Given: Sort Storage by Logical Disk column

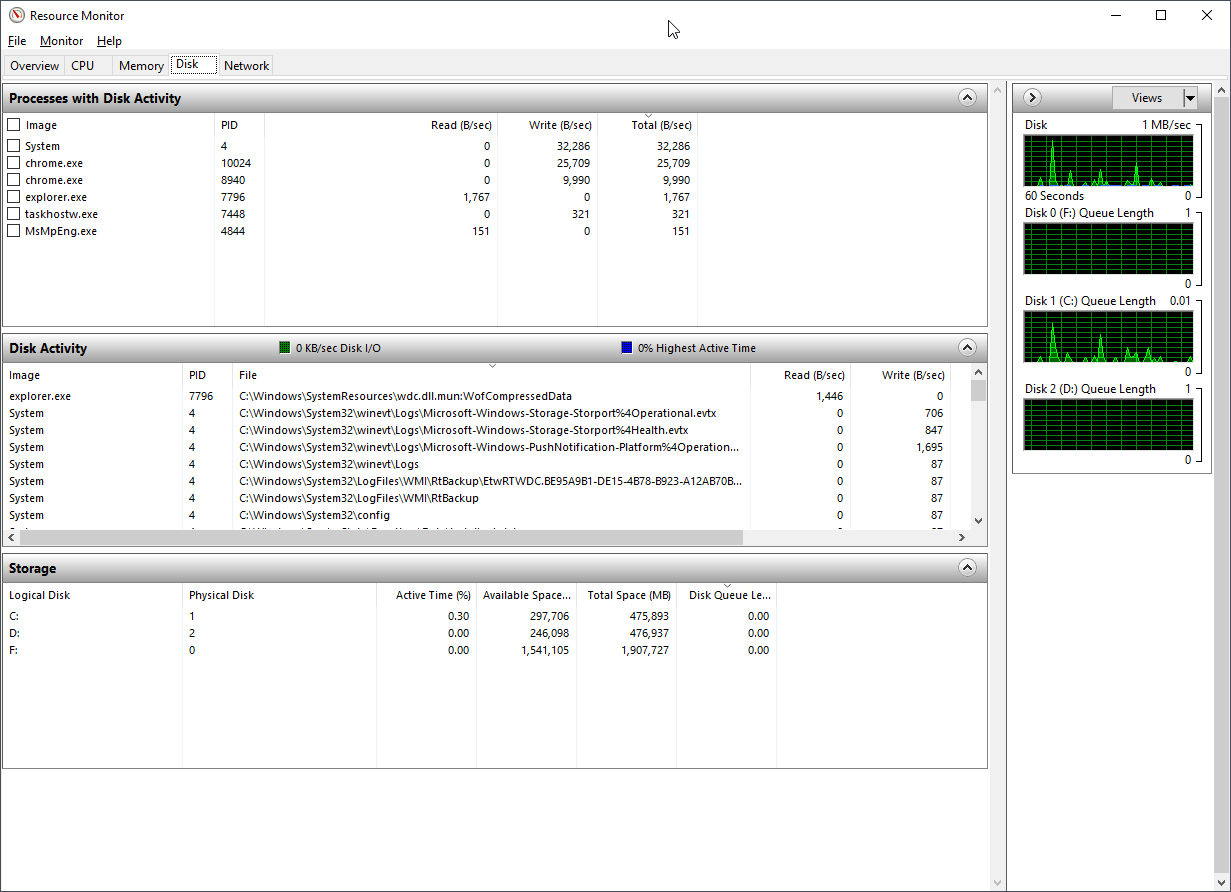Looking at the screenshot, I should pos(92,595).
